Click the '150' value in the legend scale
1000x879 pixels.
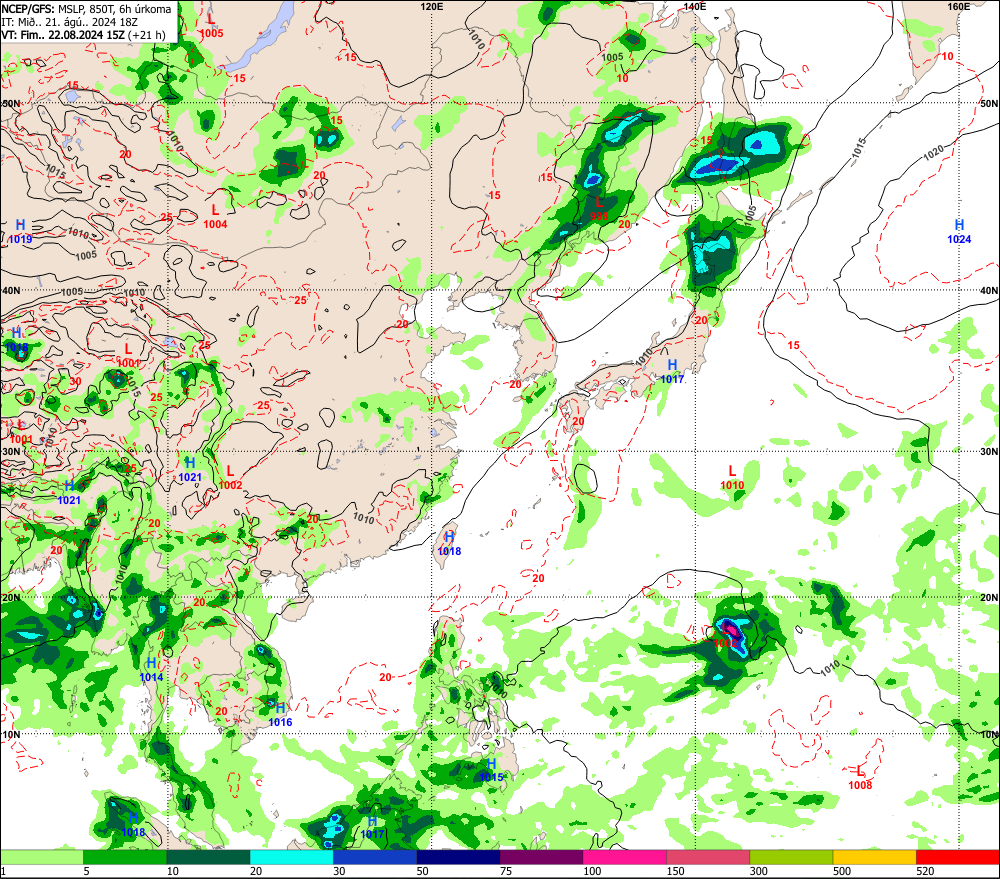click(x=675, y=871)
